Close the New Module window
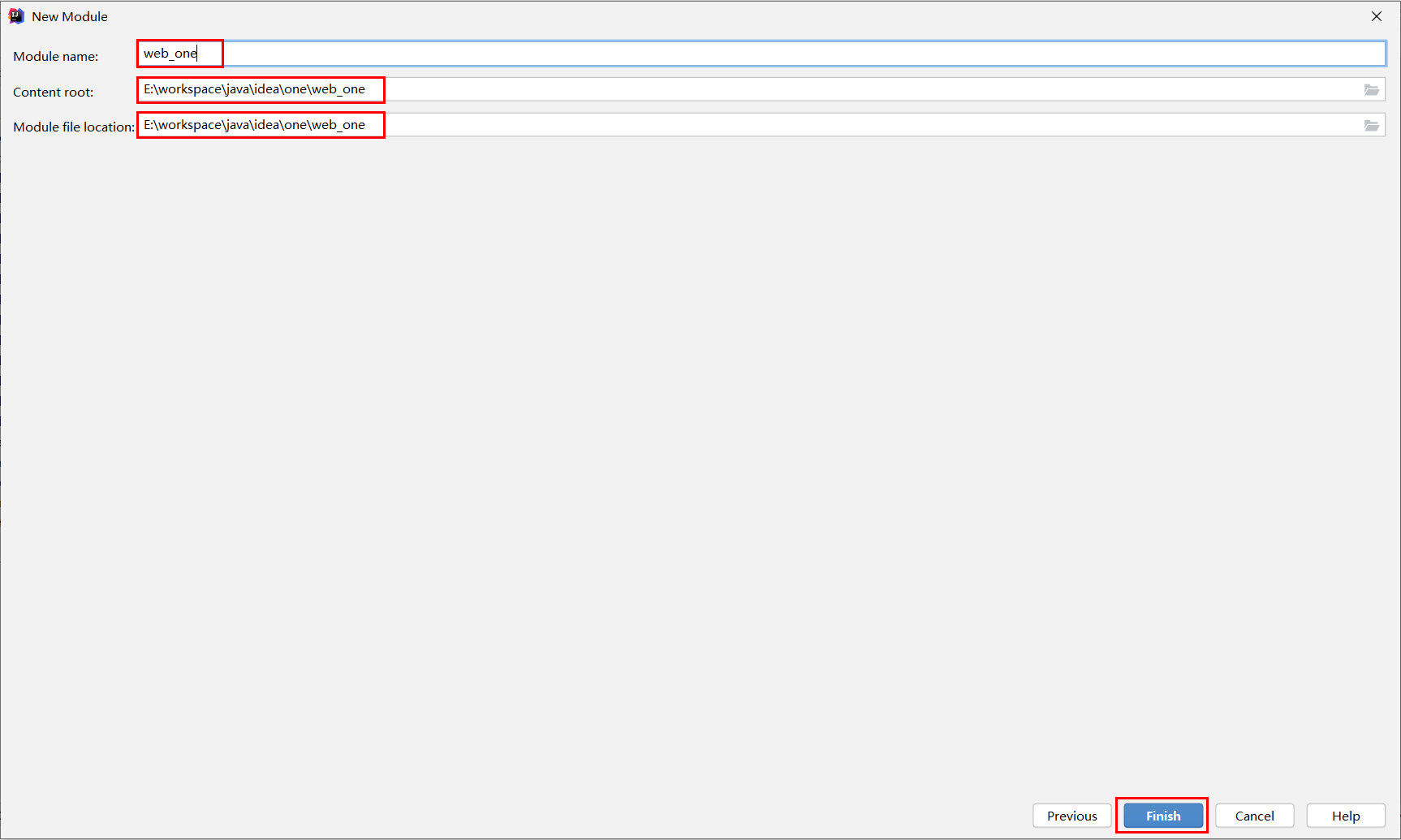This screenshot has width=1401, height=840. tap(1377, 16)
